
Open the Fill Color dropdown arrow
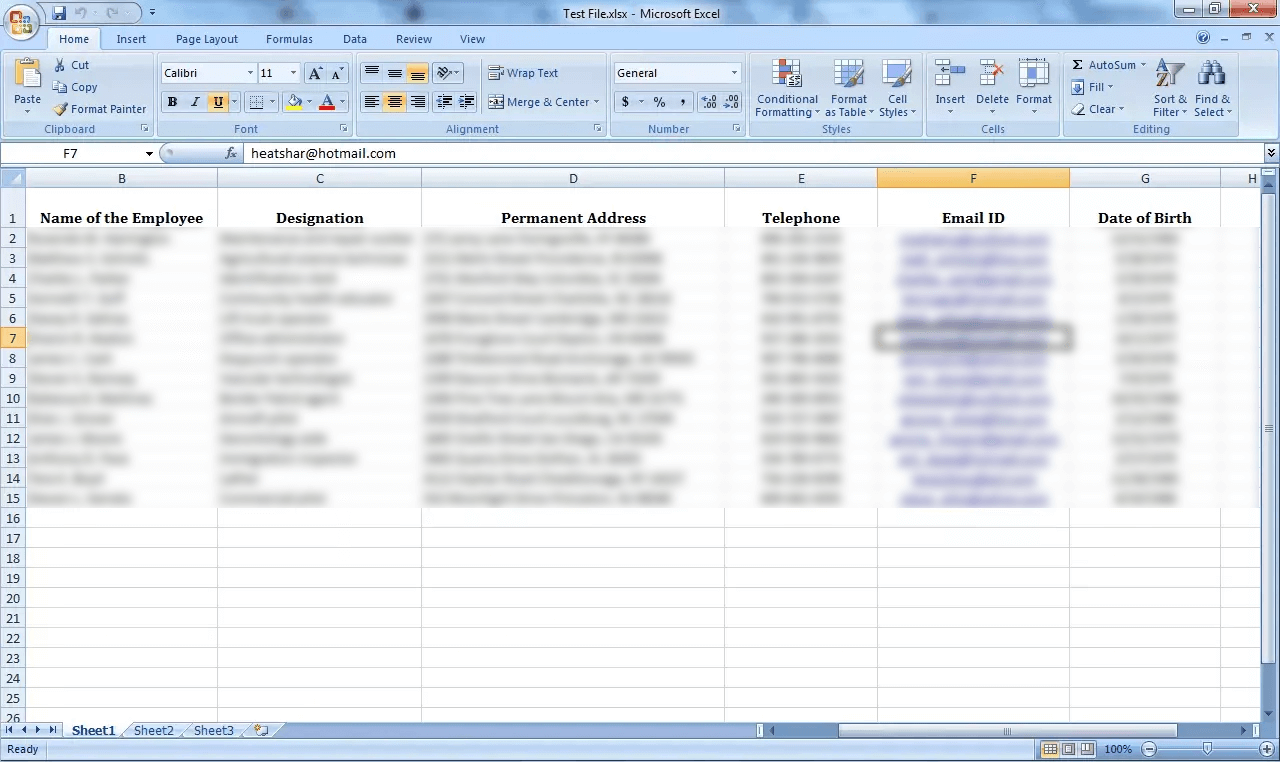(310, 102)
